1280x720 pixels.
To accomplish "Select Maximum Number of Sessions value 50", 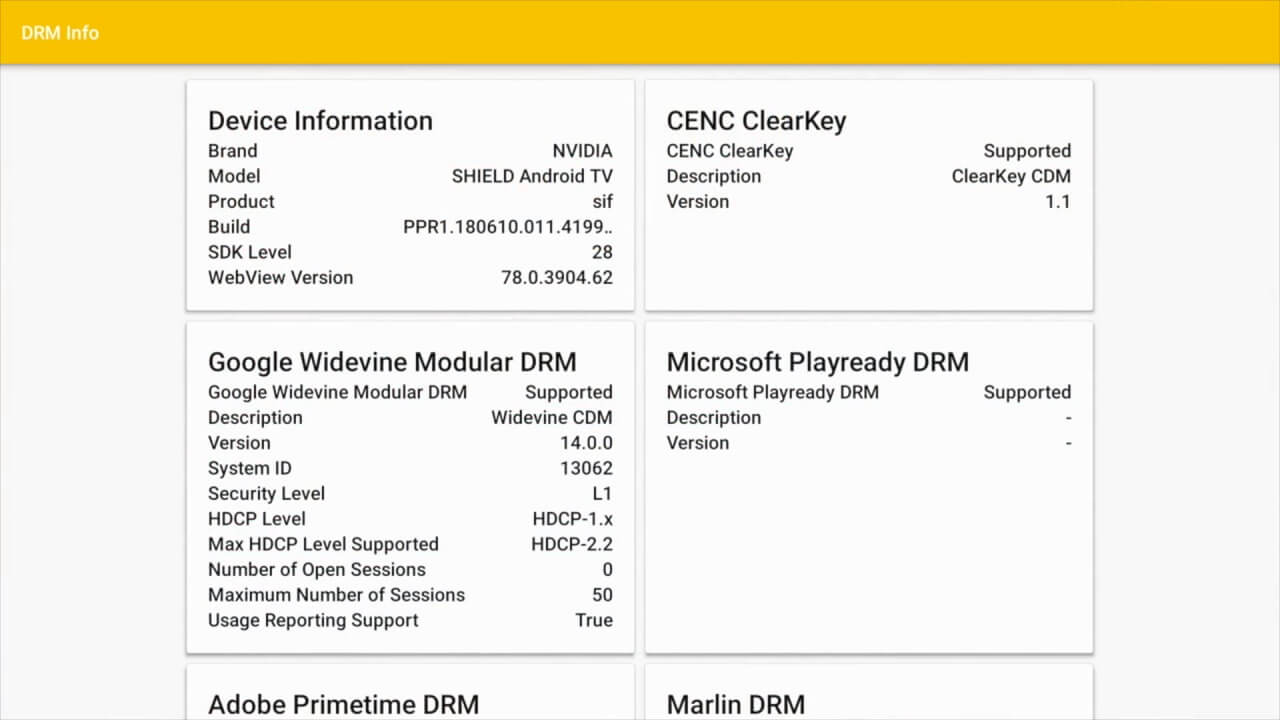I will (x=602, y=595).
